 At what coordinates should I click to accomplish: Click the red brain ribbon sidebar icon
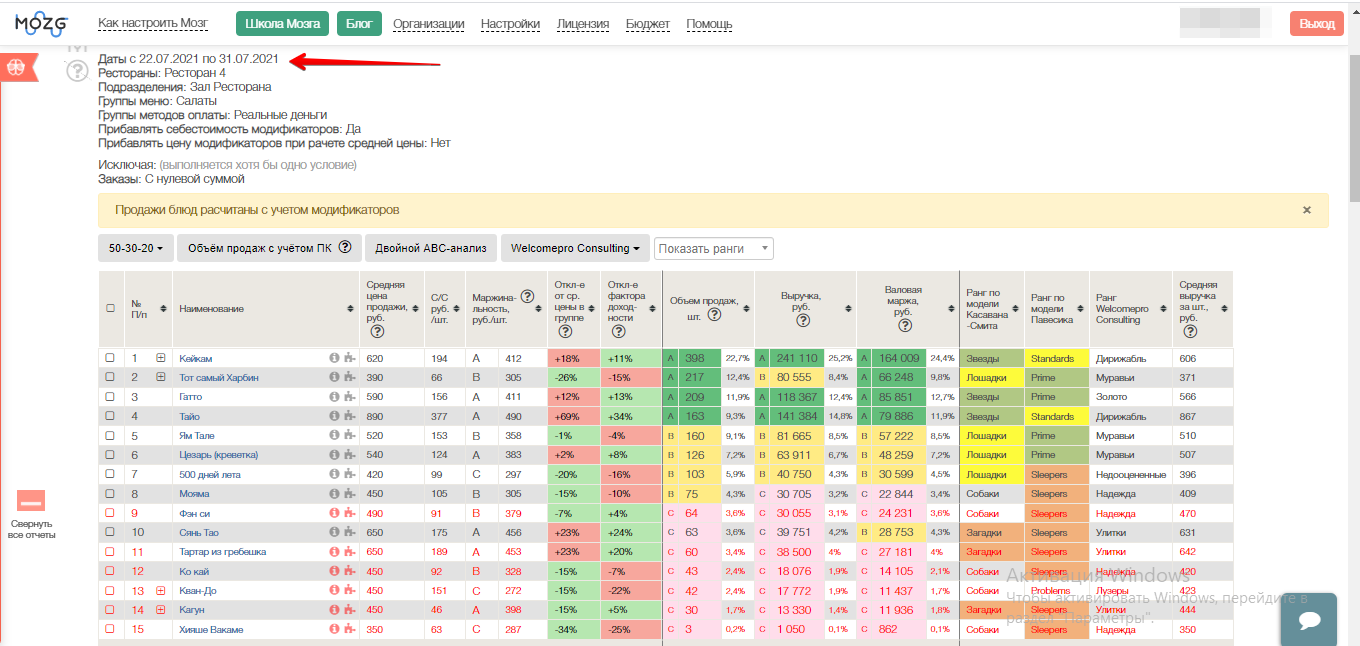17,68
